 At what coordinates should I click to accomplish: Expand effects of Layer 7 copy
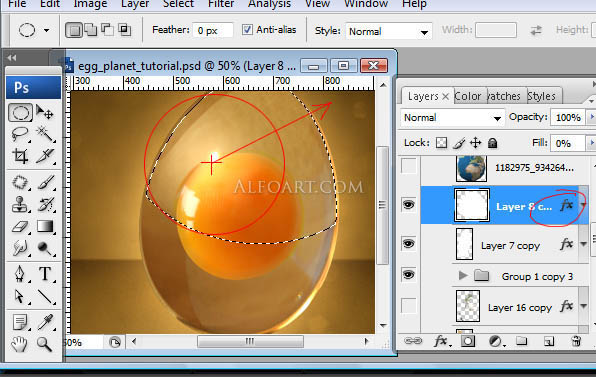point(583,244)
